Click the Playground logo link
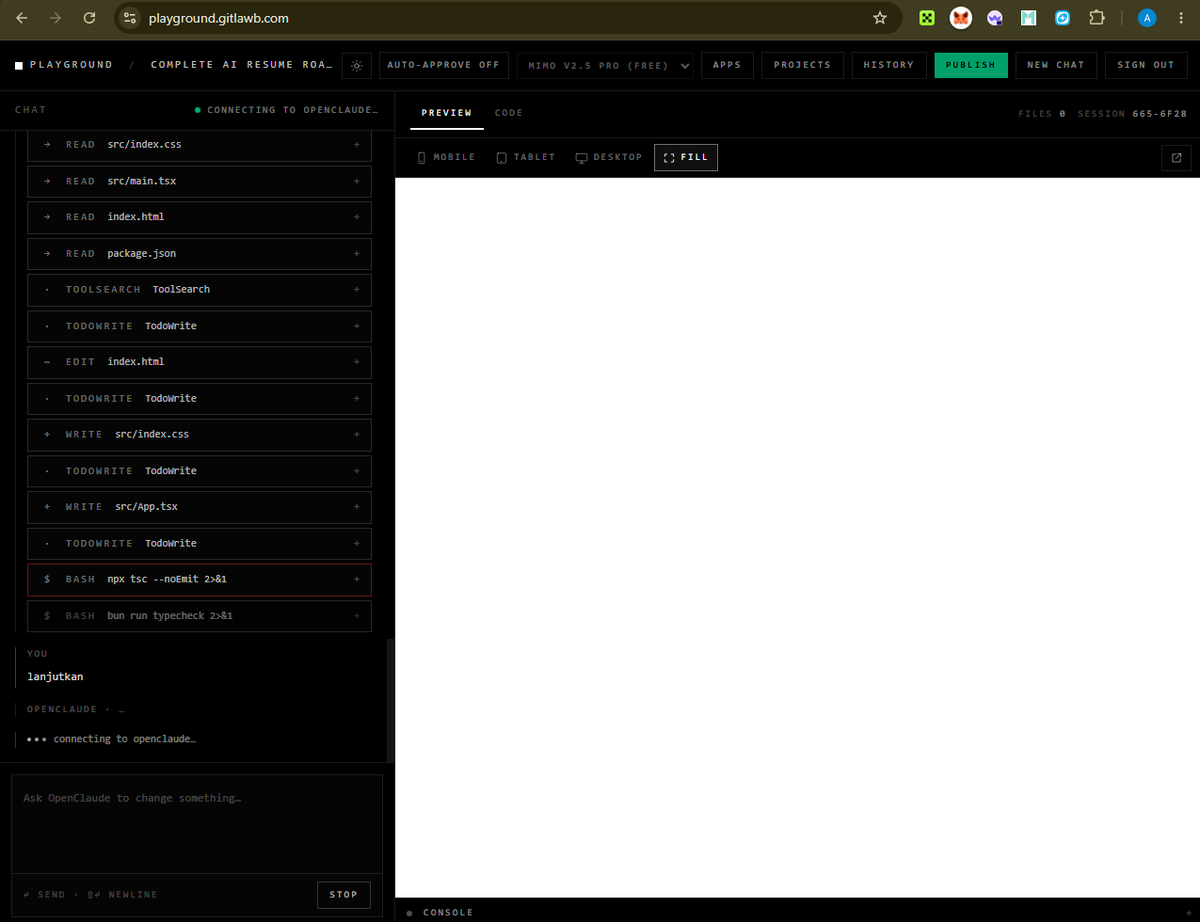Image resolution: width=1200 pixels, height=922 pixels. 64,65
